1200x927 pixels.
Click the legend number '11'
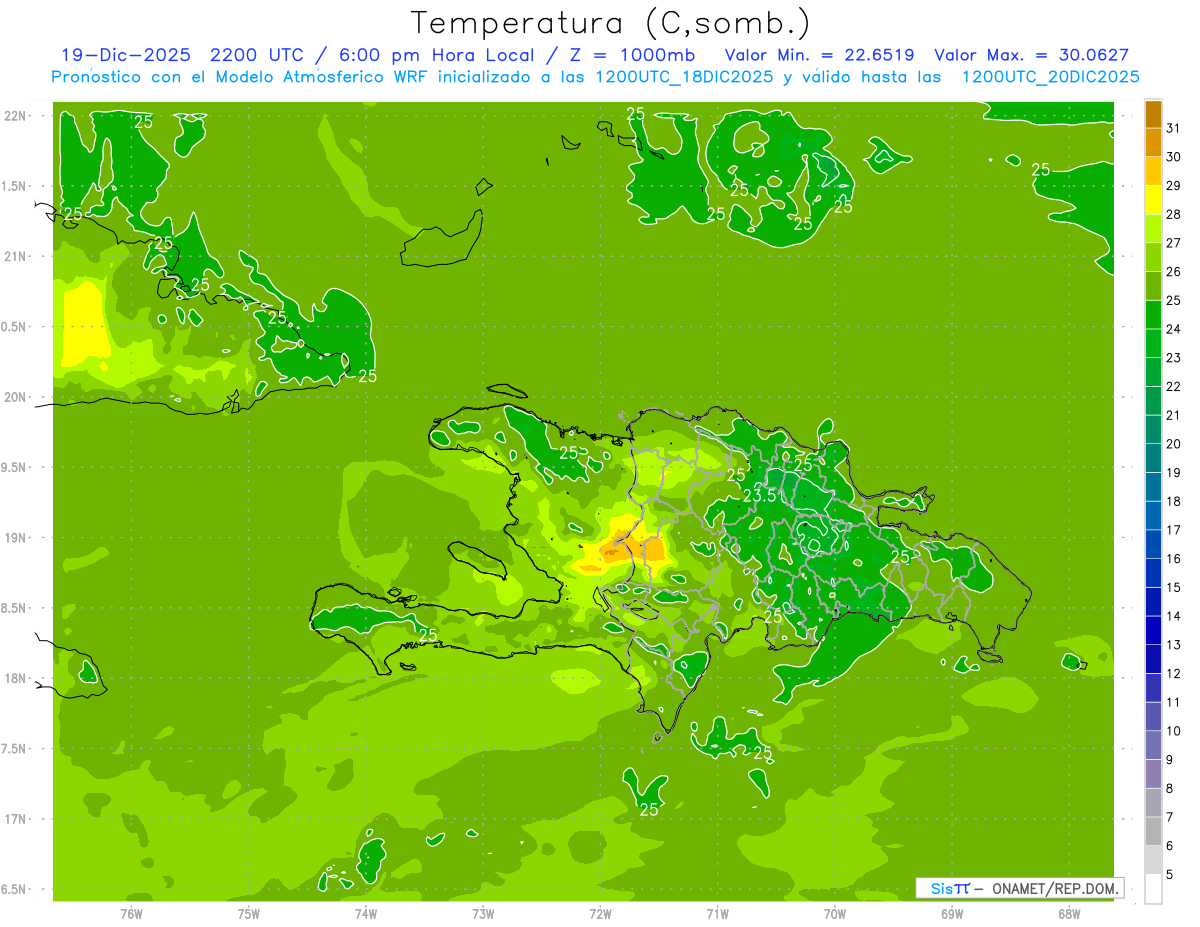click(x=1174, y=703)
